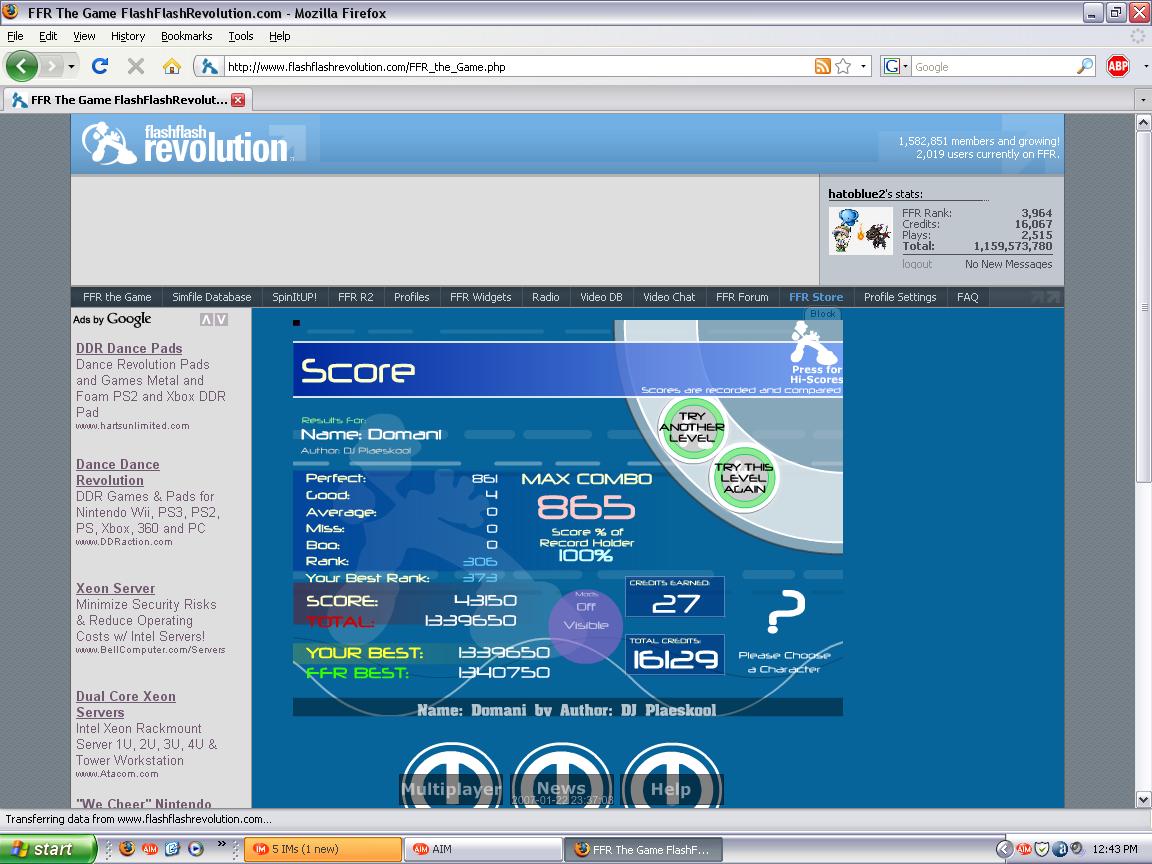Screen dimensions: 1152x864
Task: Click the Press for Hi-Scores icon
Action: 814,353
